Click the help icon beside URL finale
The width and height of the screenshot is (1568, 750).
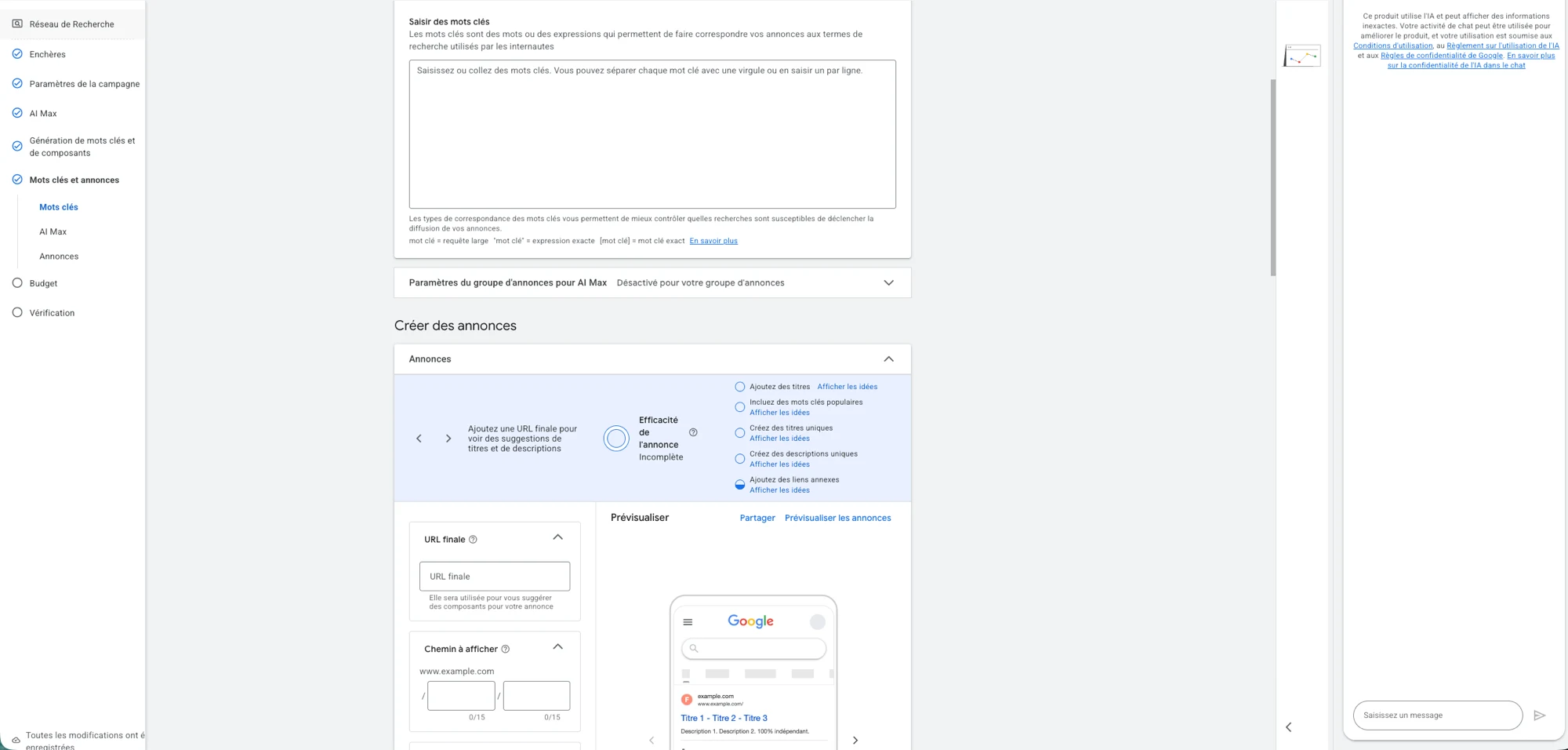(x=473, y=540)
